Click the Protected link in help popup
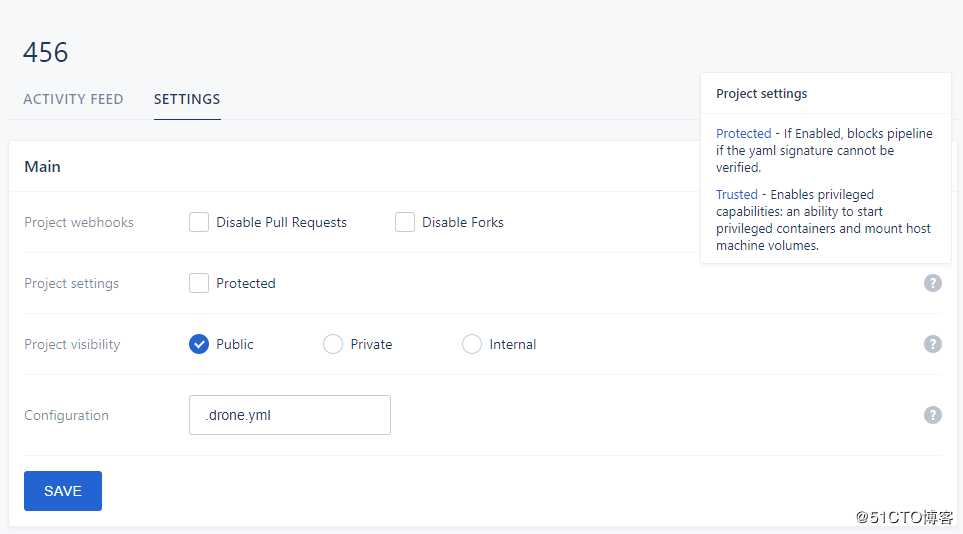The width and height of the screenshot is (963, 534). point(743,133)
